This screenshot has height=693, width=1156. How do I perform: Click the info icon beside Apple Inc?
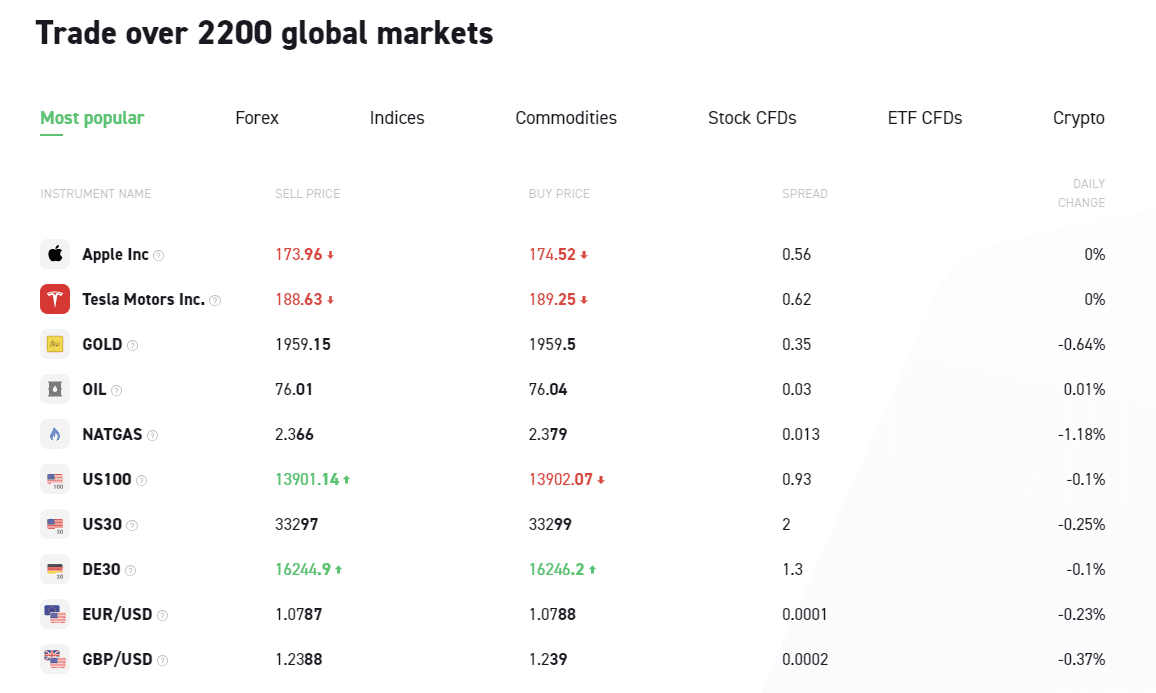(x=159, y=255)
